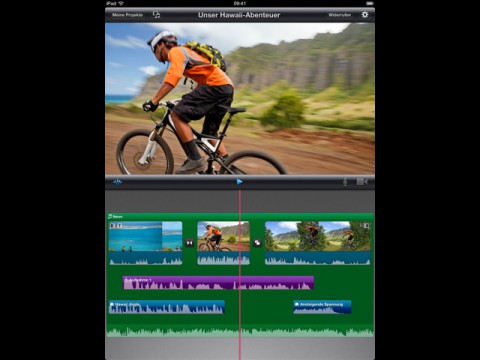Tap the video preview of the cyclist

(240, 99)
